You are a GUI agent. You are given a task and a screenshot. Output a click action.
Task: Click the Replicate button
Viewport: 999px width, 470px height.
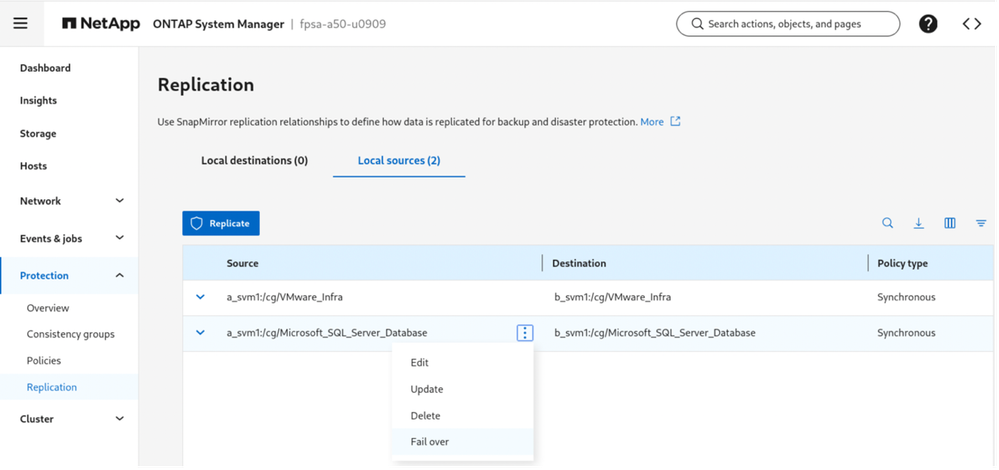tap(220, 223)
